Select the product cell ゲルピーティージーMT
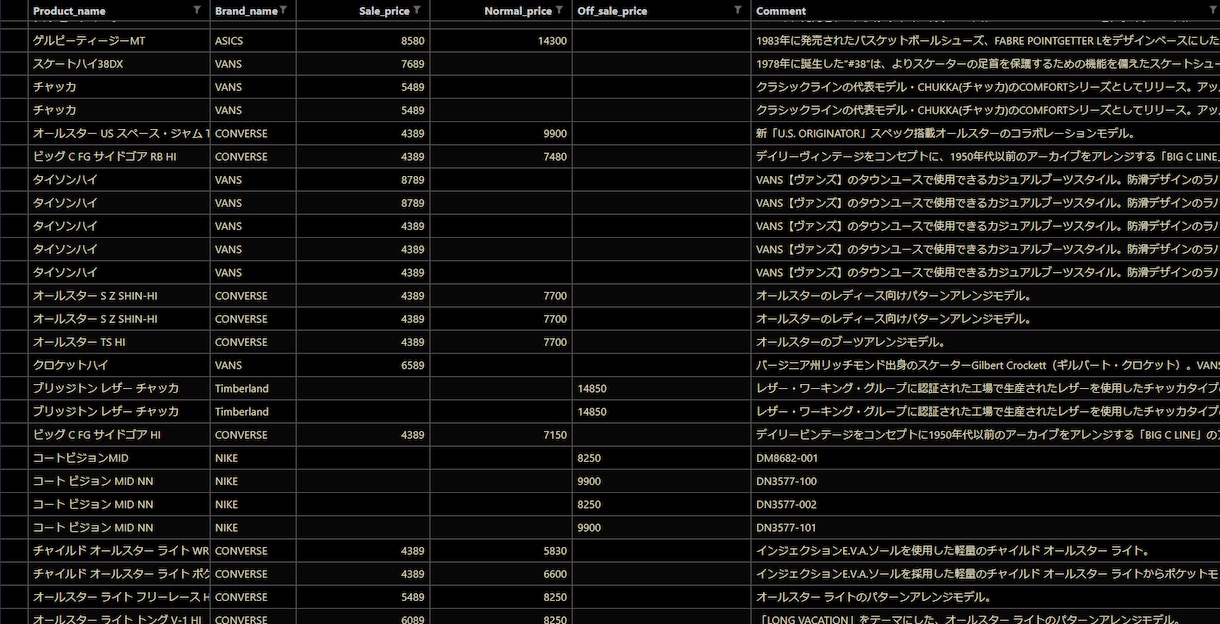This screenshot has width=1220, height=624. click(119, 41)
